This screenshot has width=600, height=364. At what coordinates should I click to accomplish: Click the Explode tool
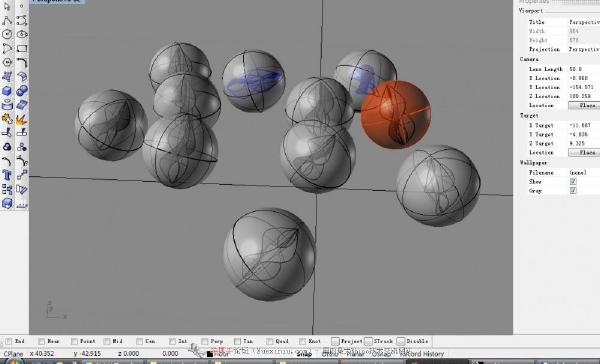coord(22,119)
